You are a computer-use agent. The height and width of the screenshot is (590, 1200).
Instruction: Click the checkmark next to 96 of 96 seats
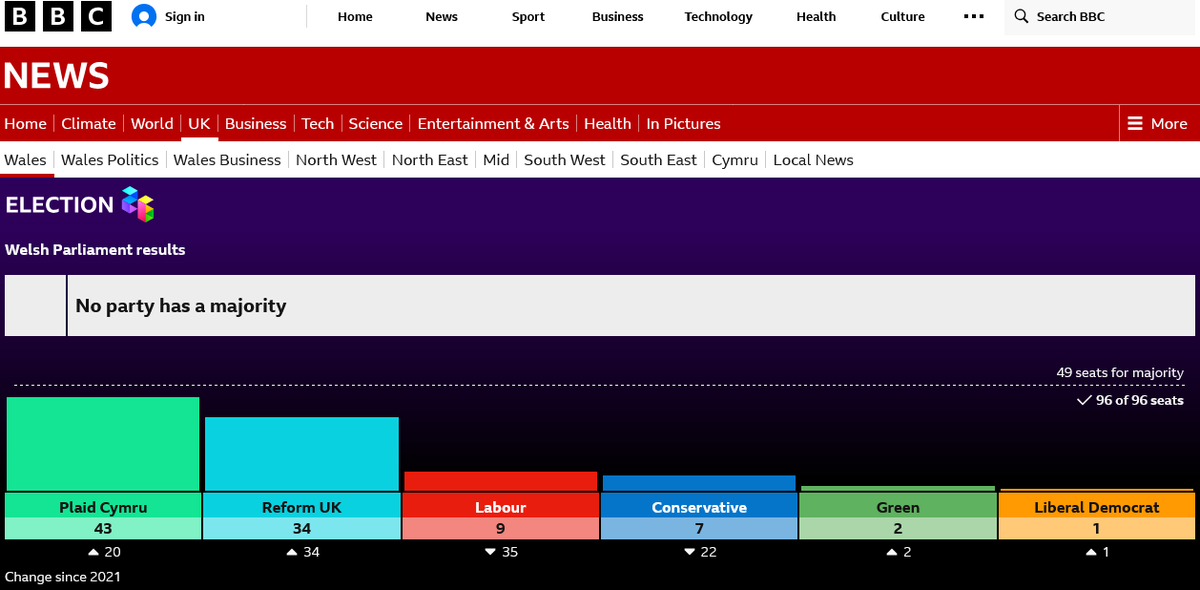click(1084, 400)
